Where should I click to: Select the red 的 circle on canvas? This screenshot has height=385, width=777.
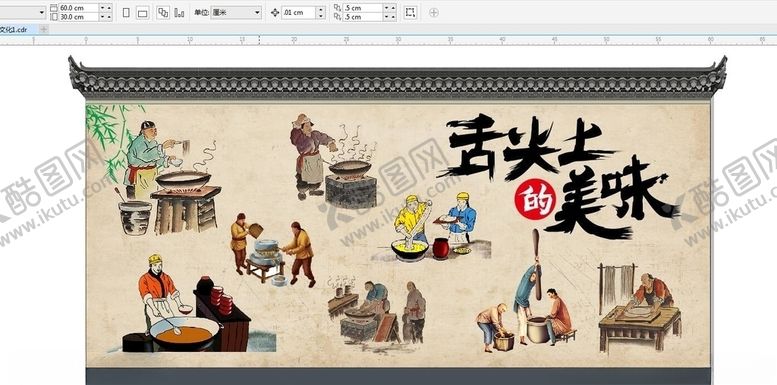point(535,200)
